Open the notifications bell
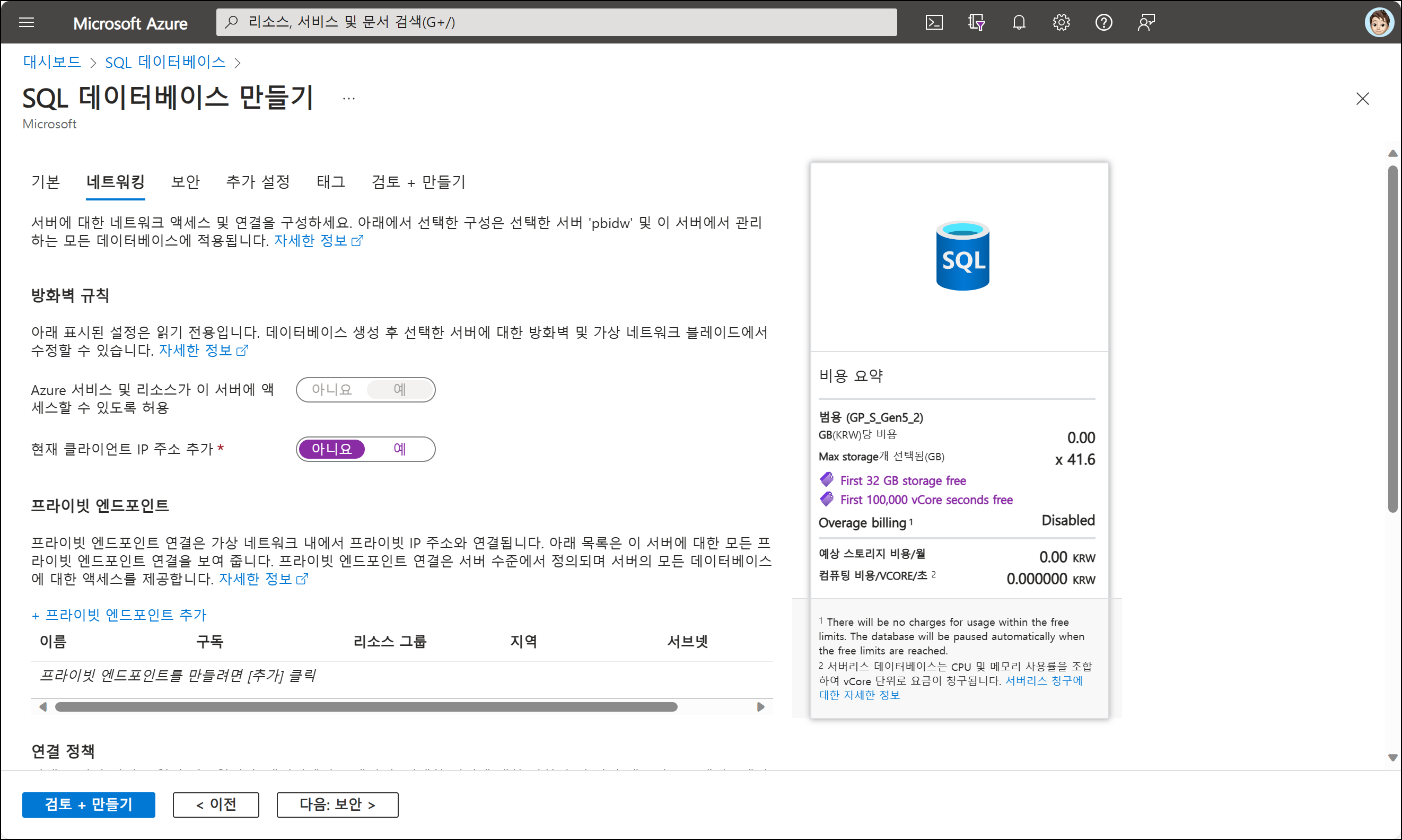Viewport: 1402px width, 840px height. tap(1018, 23)
